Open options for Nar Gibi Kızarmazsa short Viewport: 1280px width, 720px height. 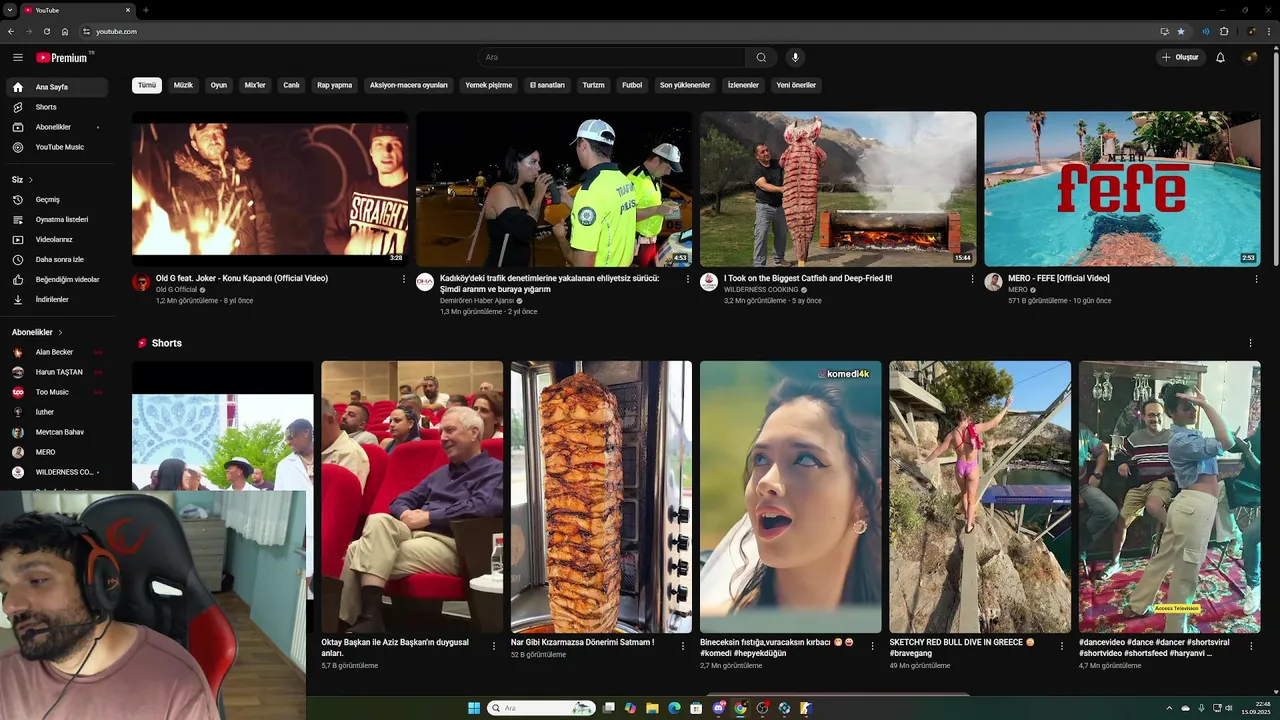(x=682, y=646)
